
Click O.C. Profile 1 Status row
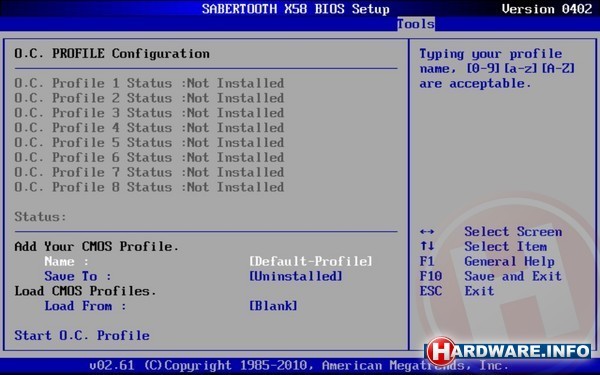pyautogui.click(x=149, y=83)
